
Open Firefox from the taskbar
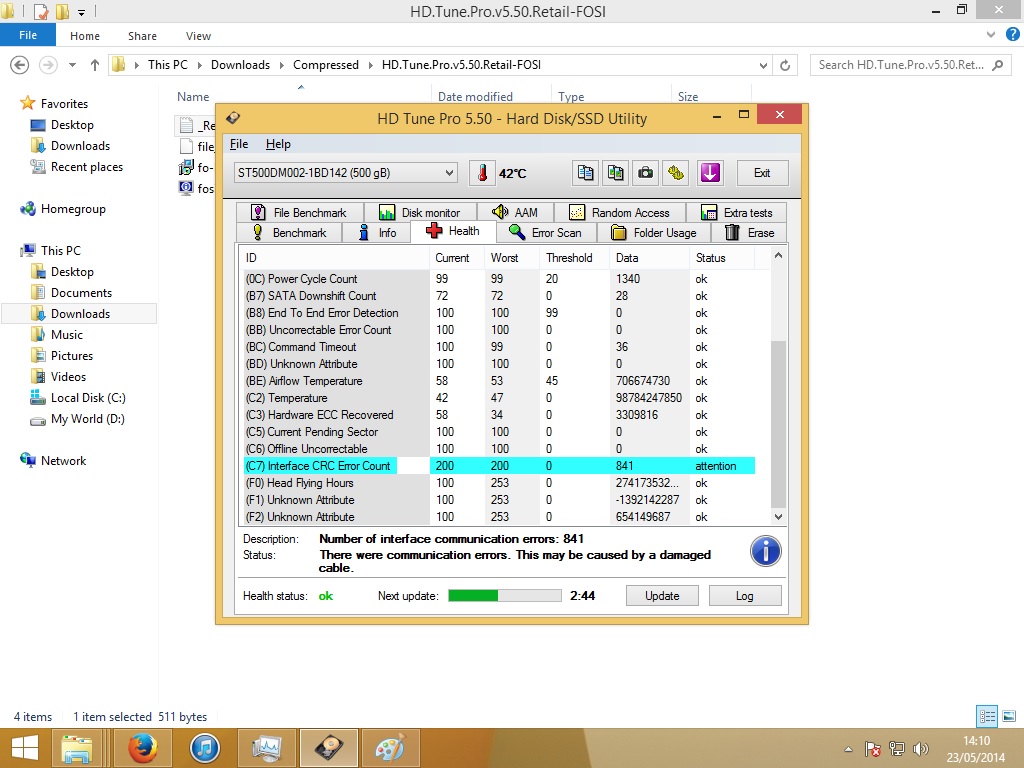(142, 748)
